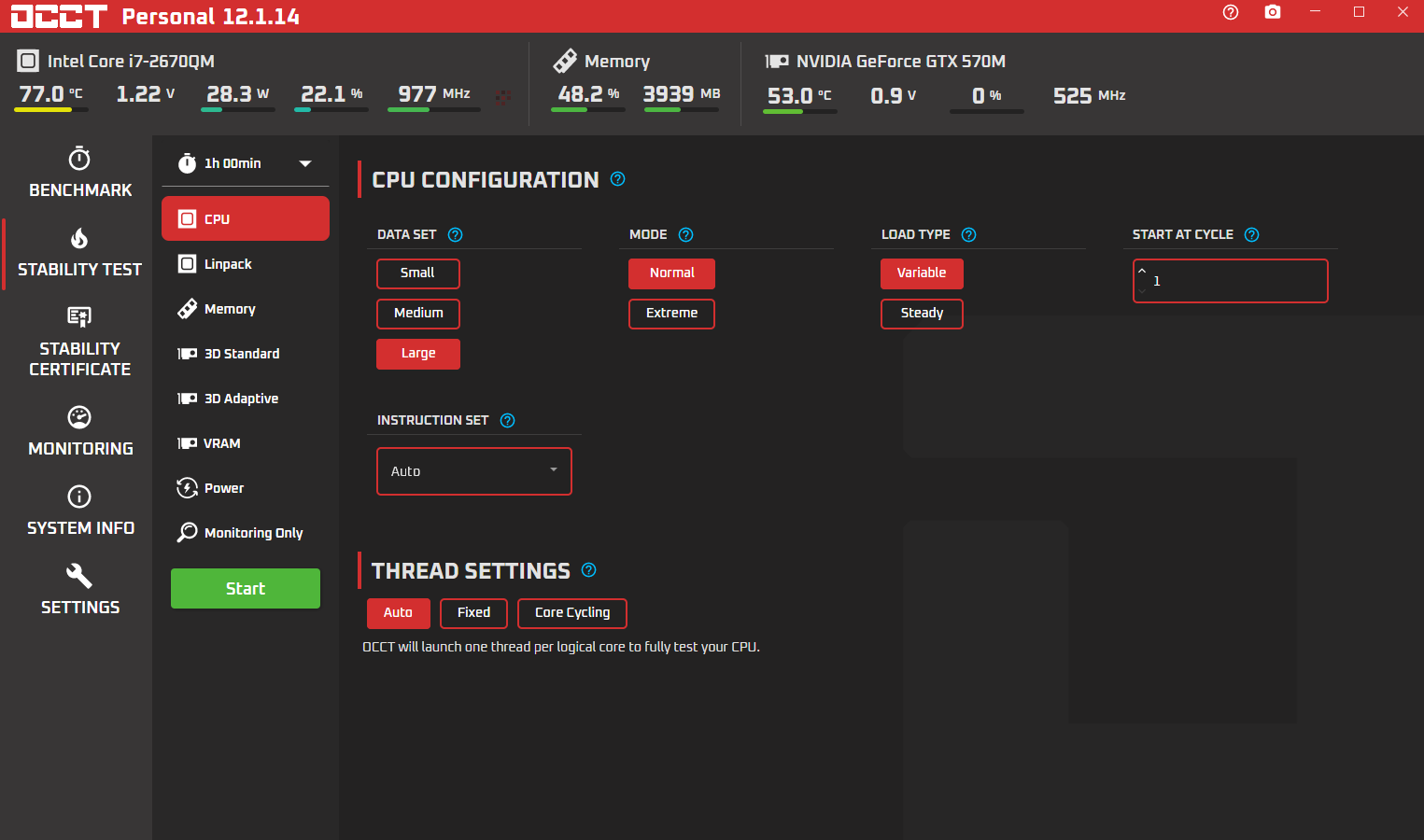Select the CPU test

[x=246, y=218]
